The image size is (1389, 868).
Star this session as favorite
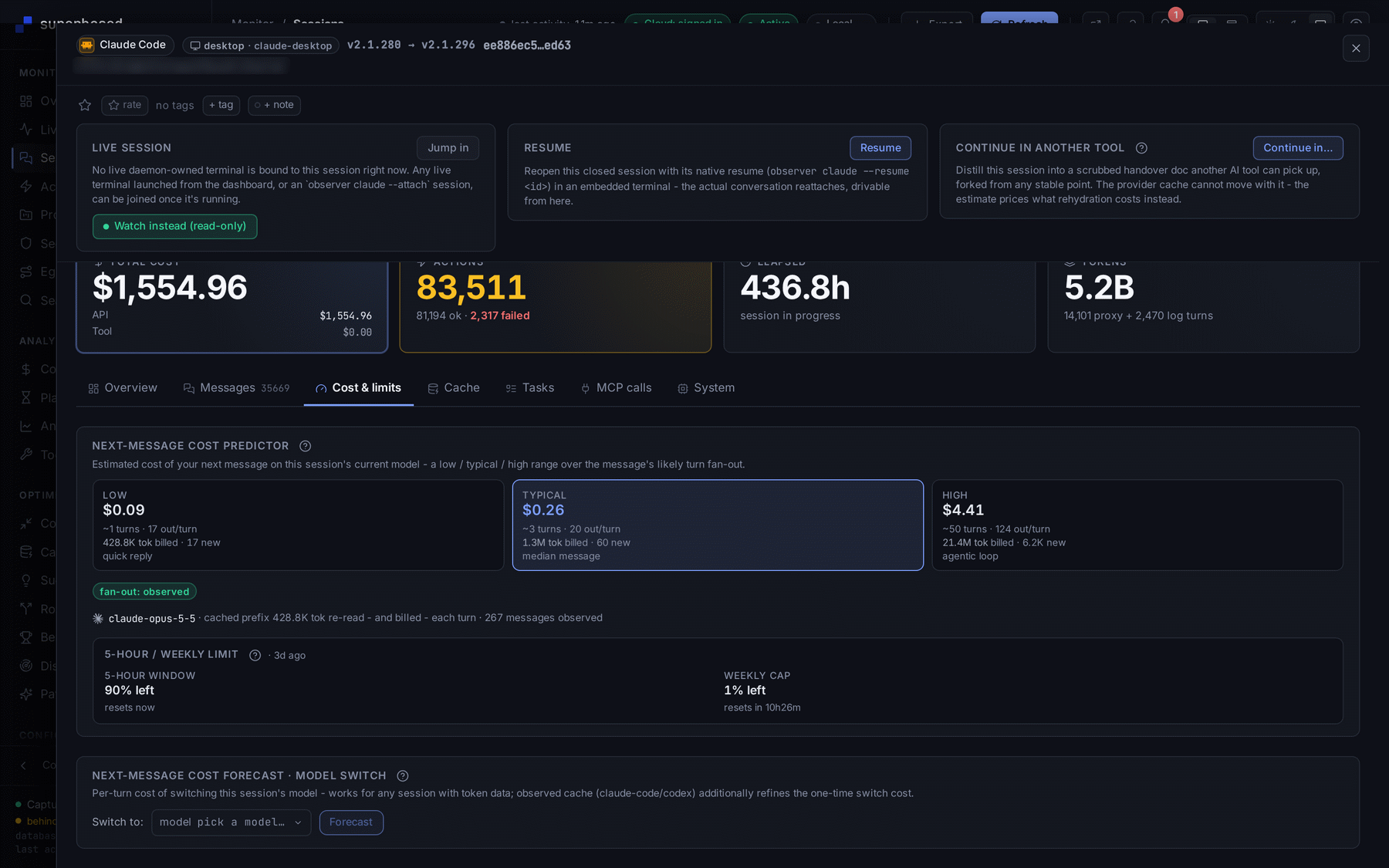[x=85, y=105]
